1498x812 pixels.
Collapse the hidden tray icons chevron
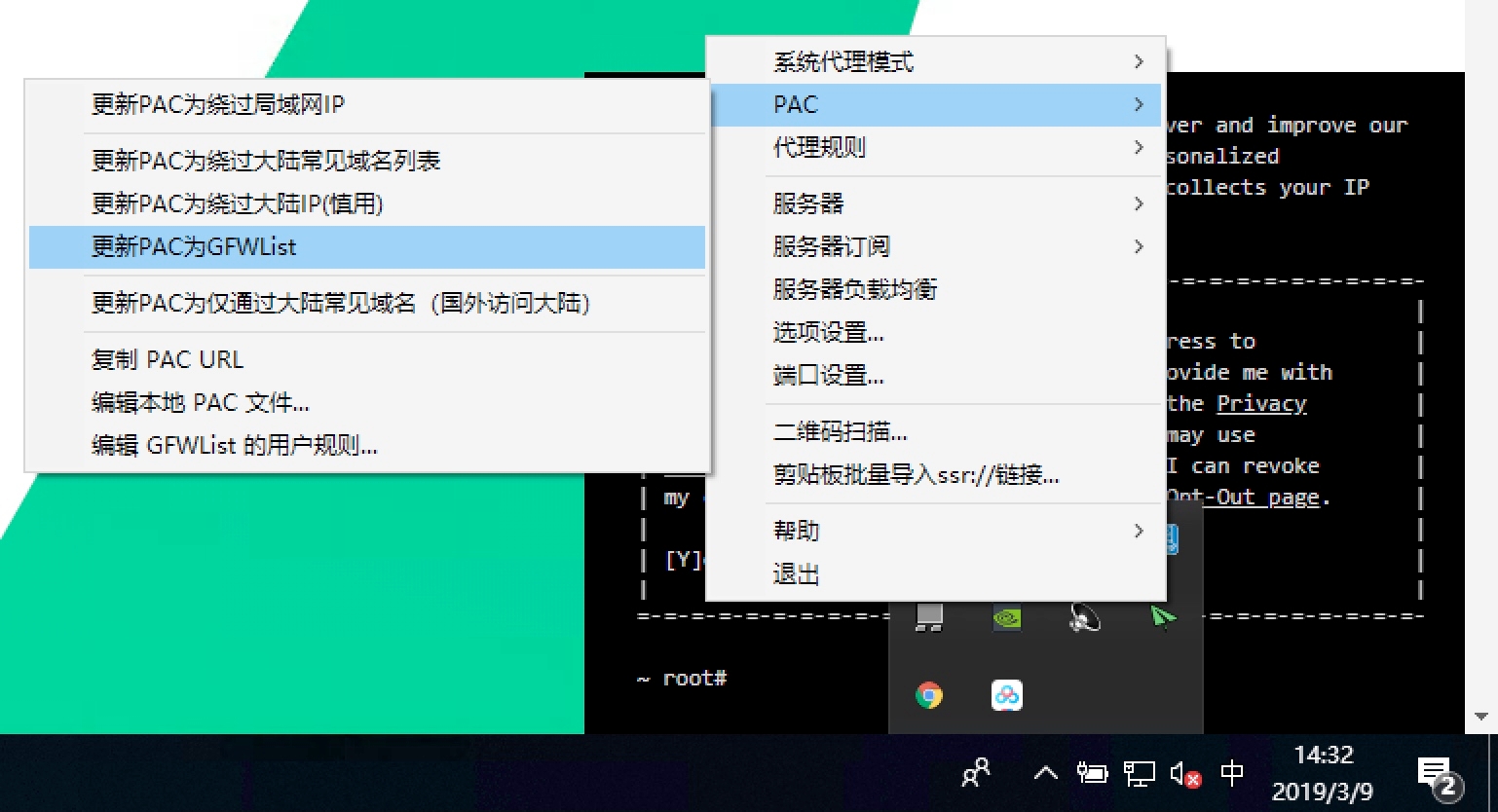(1045, 774)
